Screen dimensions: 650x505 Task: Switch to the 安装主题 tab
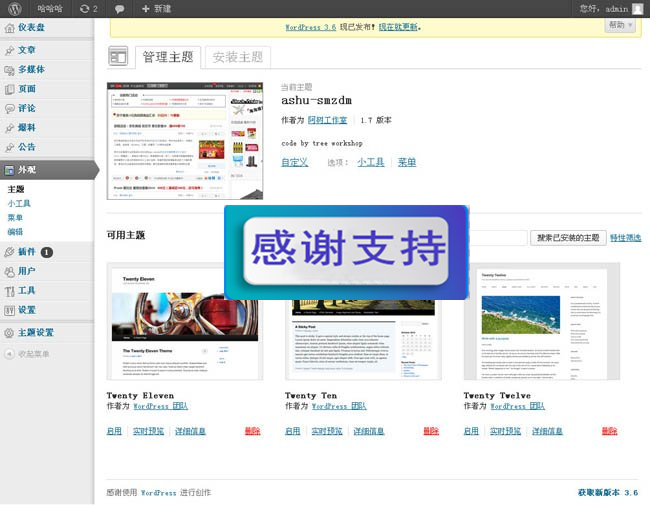tap(238, 57)
